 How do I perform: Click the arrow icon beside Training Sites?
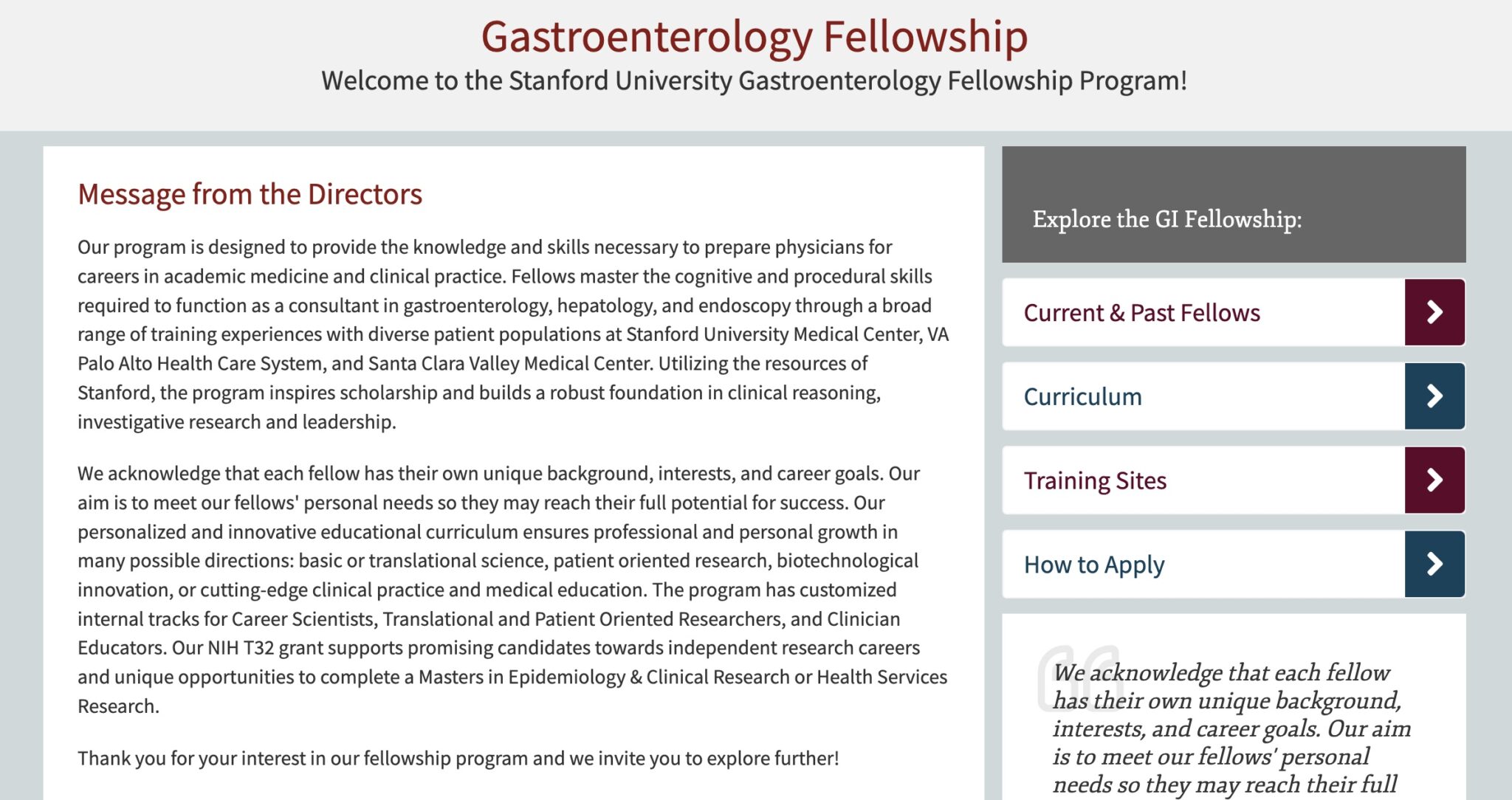tap(1433, 480)
